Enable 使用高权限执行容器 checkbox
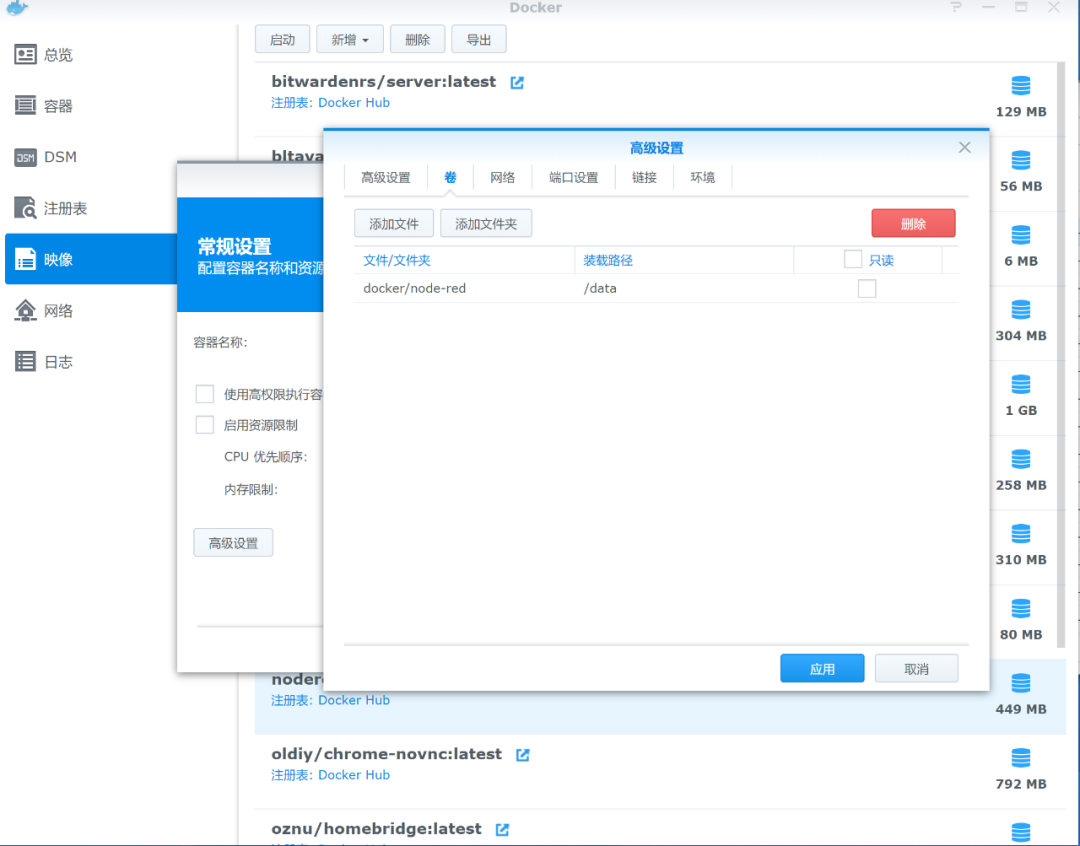The height and width of the screenshot is (846, 1080). pyautogui.click(x=205, y=394)
